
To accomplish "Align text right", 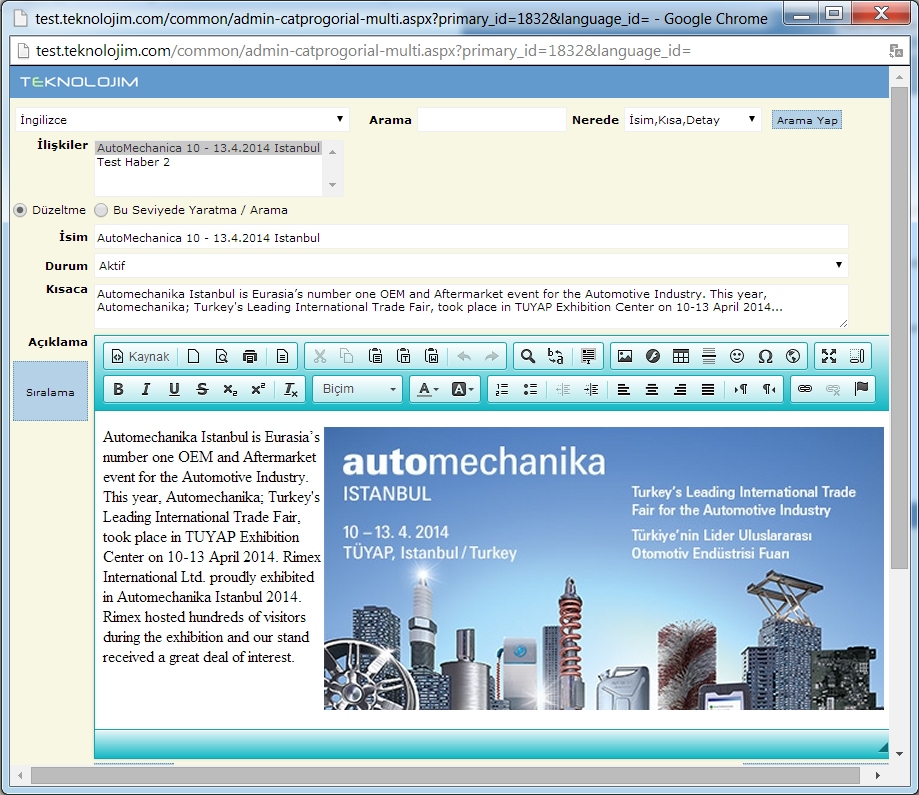I will pyautogui.click(x=680, y=389).
